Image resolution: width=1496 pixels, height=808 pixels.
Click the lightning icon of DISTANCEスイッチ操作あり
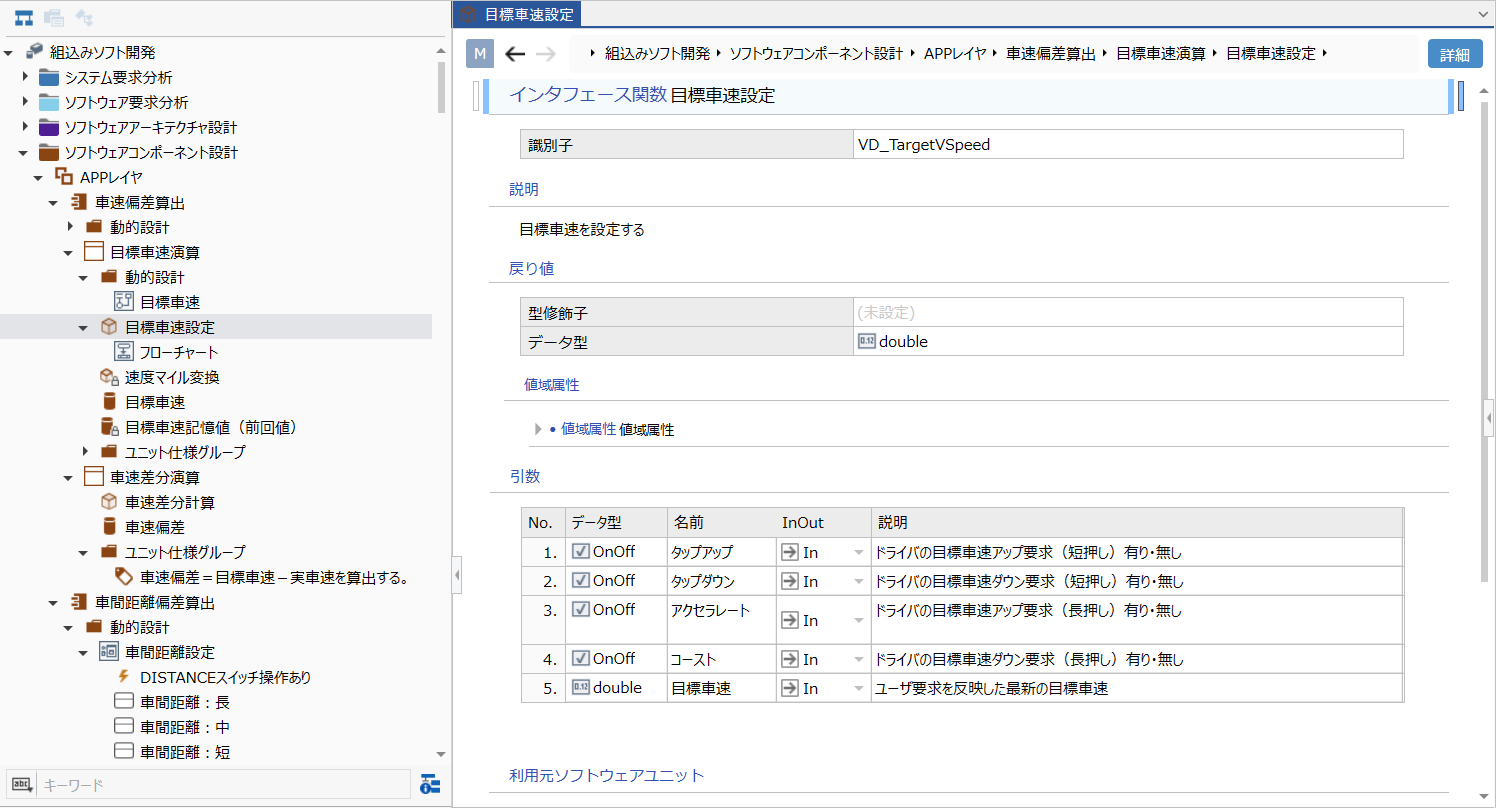(124, 677)
